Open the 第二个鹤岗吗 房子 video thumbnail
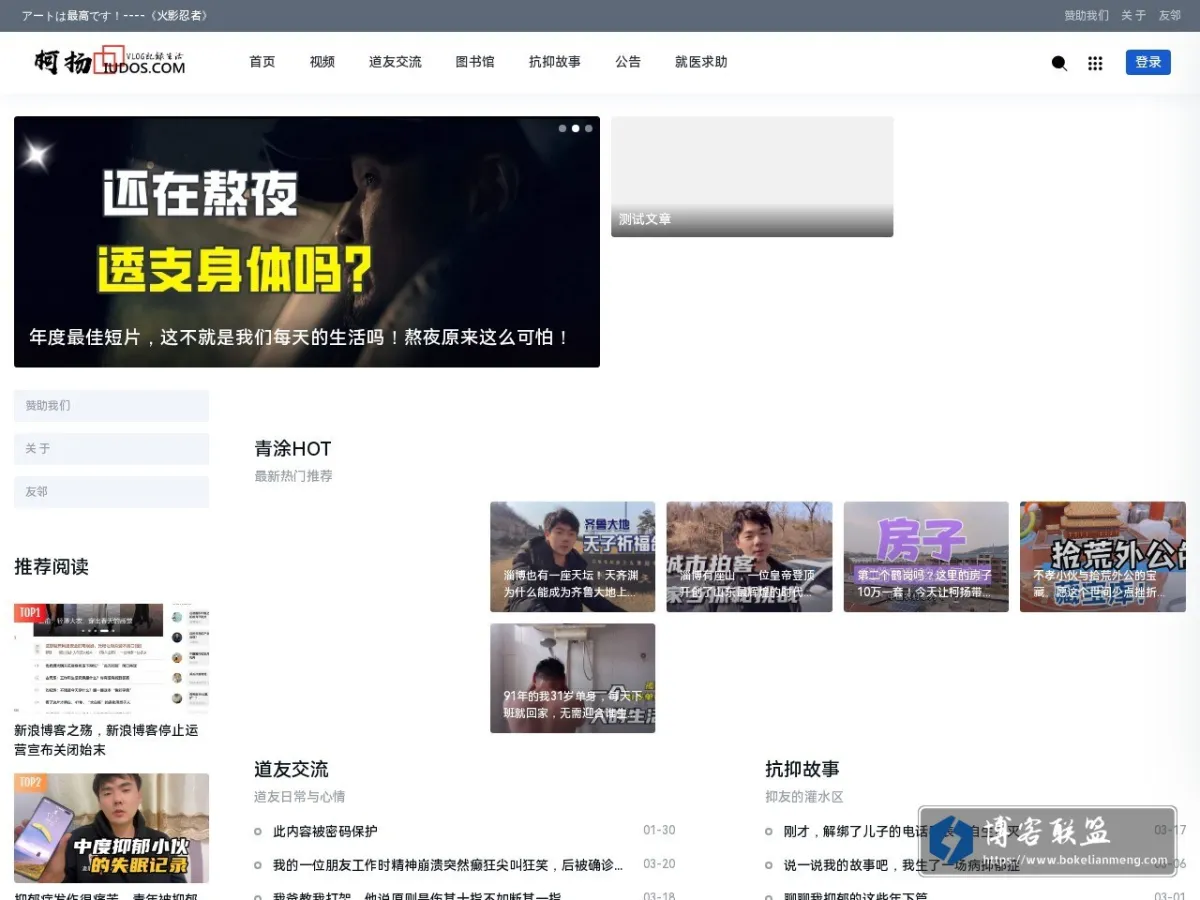 pyautogui.click(x=926, y=557)
